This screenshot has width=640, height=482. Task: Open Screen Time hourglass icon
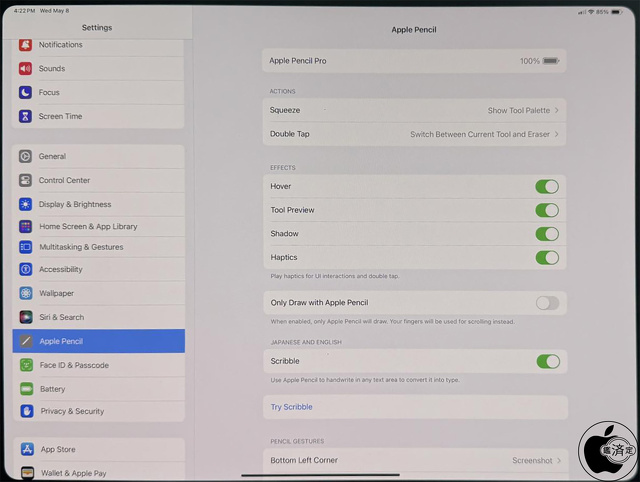click(26, 117)
